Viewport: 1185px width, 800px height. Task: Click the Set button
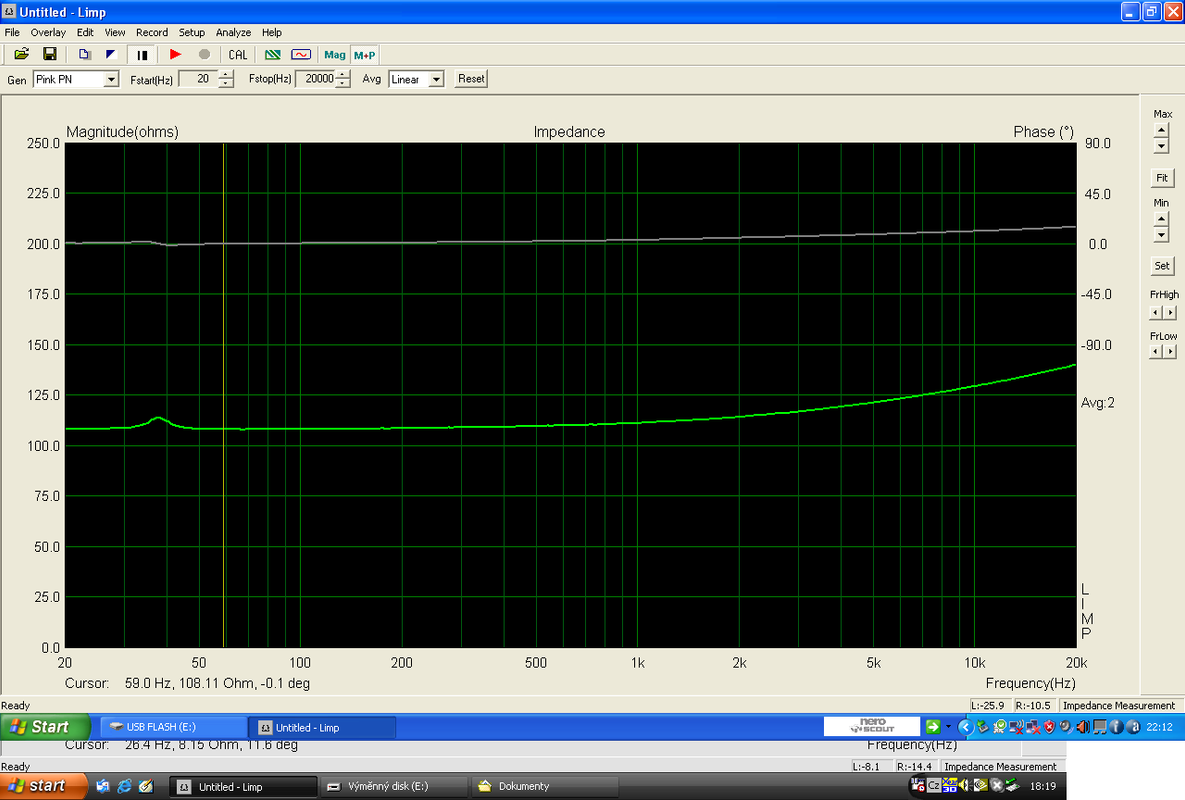click(1162, 266)
